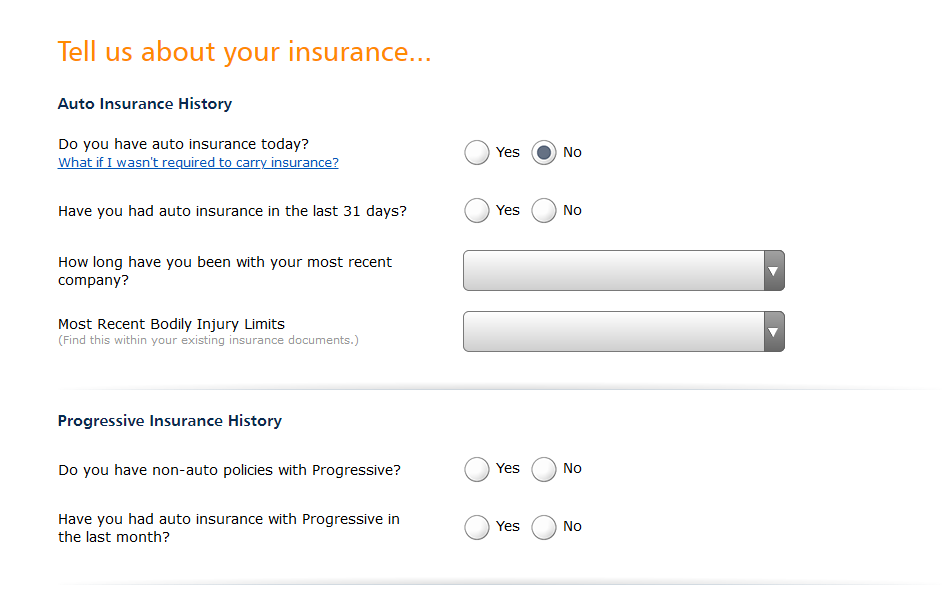Click the Progressive Insurance History section heading
Screen dimensions: 949x602
170,420
